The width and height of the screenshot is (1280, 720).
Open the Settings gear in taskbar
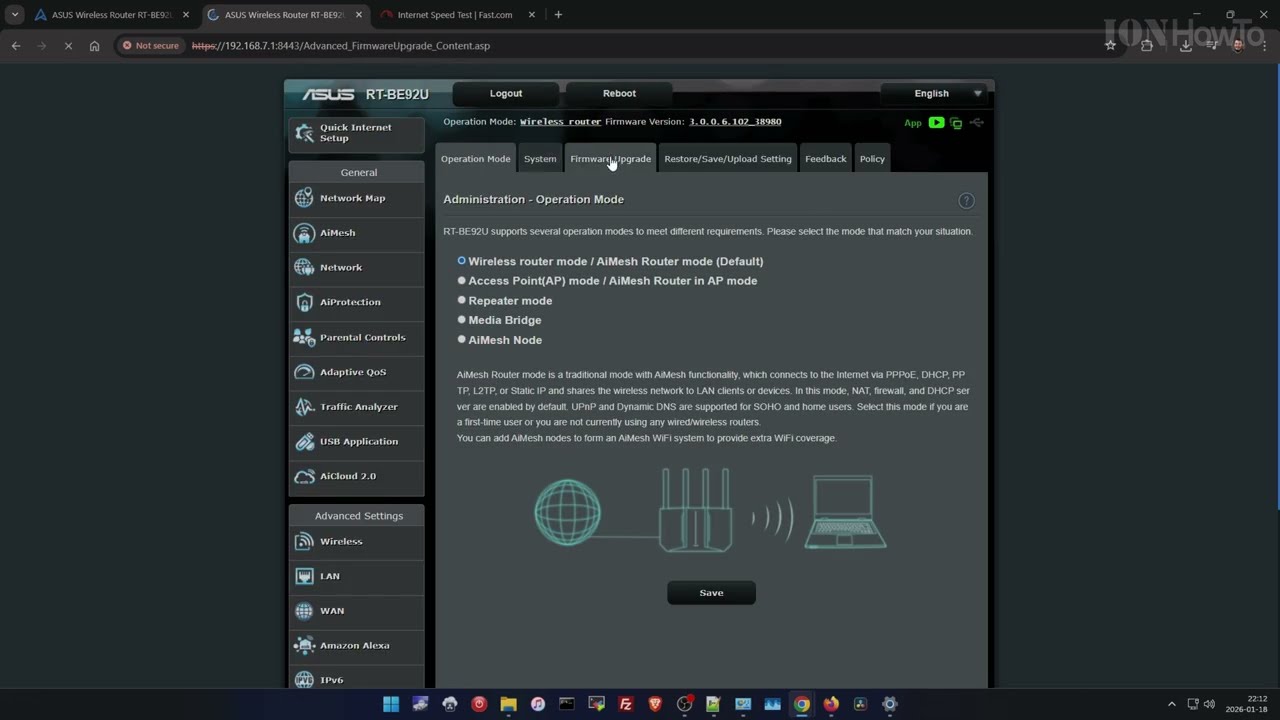coord(890,704)
